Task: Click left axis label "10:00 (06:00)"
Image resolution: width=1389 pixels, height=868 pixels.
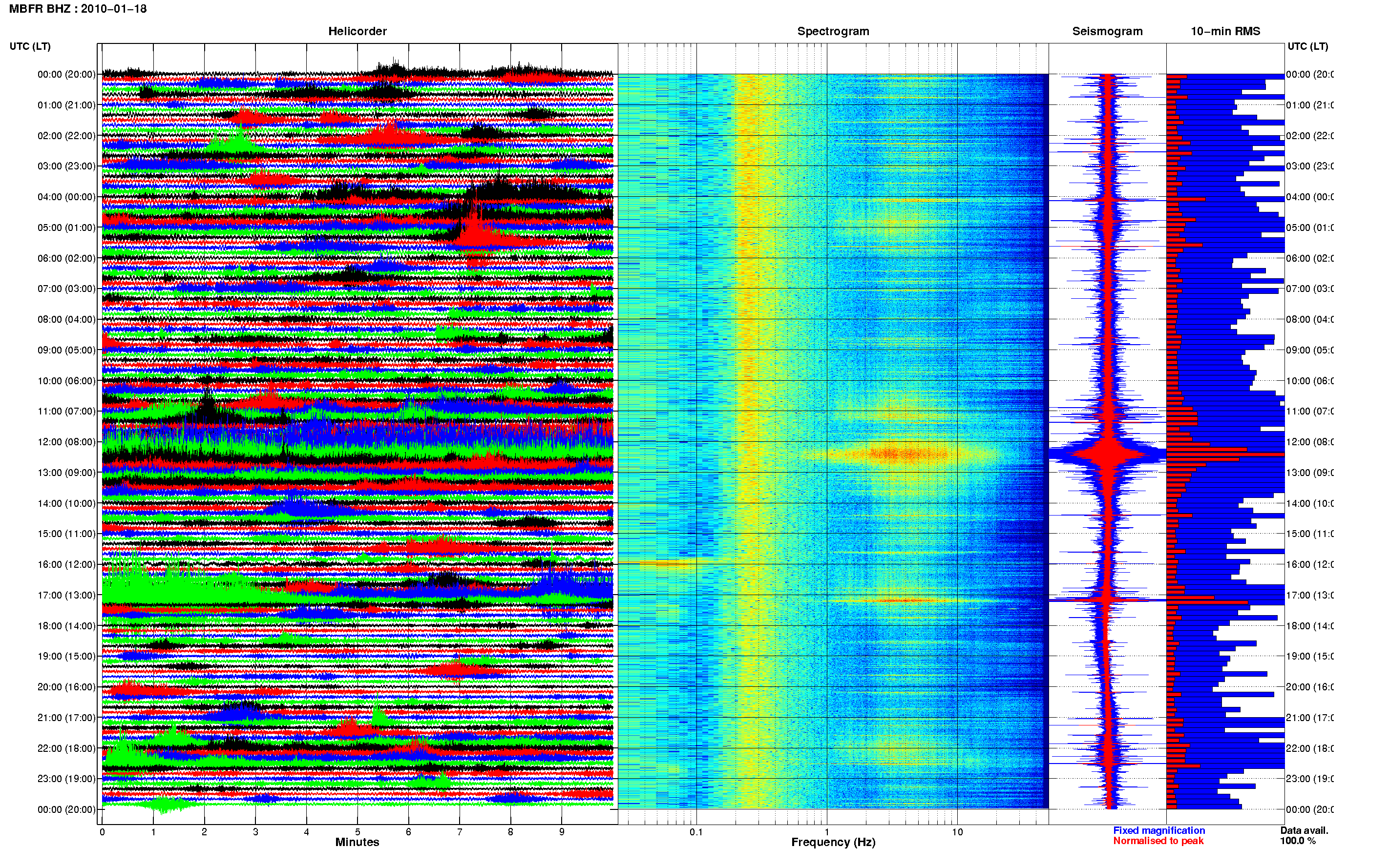Action: [x=66, y=381]
